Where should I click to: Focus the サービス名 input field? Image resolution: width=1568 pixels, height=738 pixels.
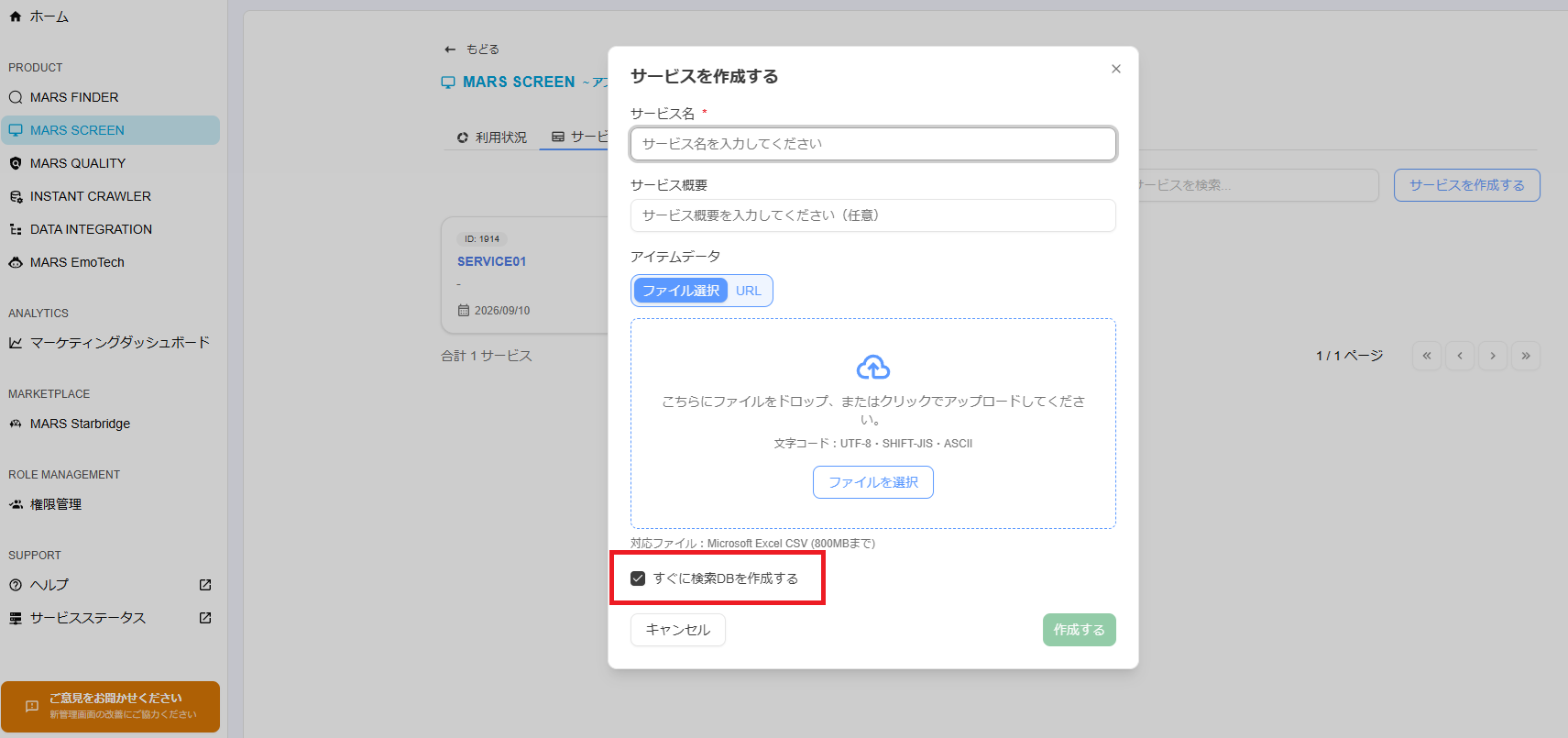873,144
